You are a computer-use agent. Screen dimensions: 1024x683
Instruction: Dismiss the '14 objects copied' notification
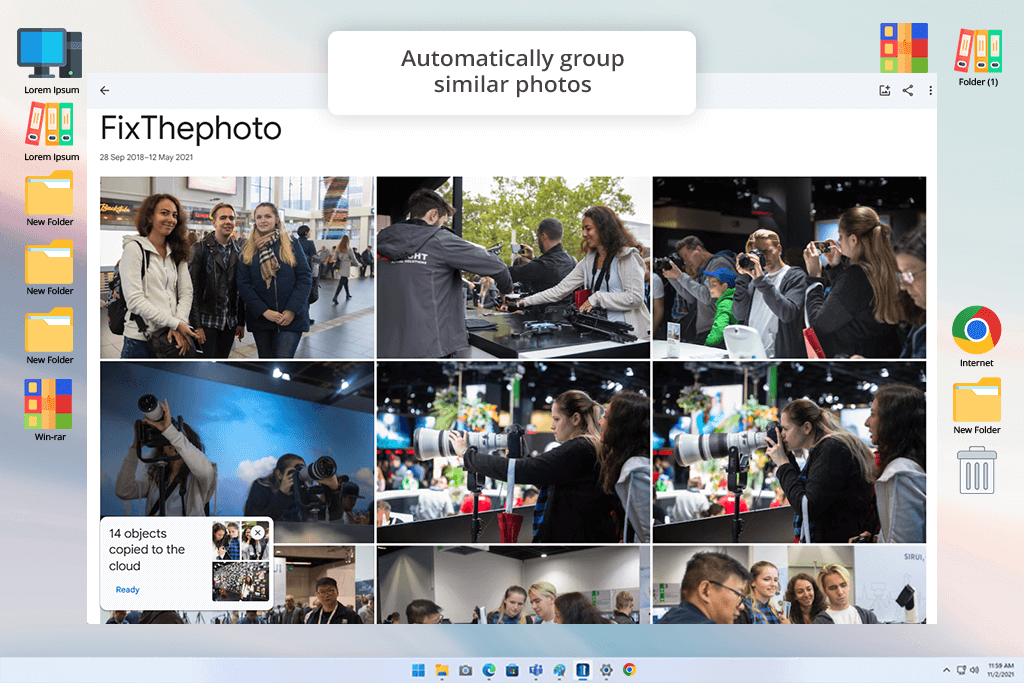click(258, 533)
